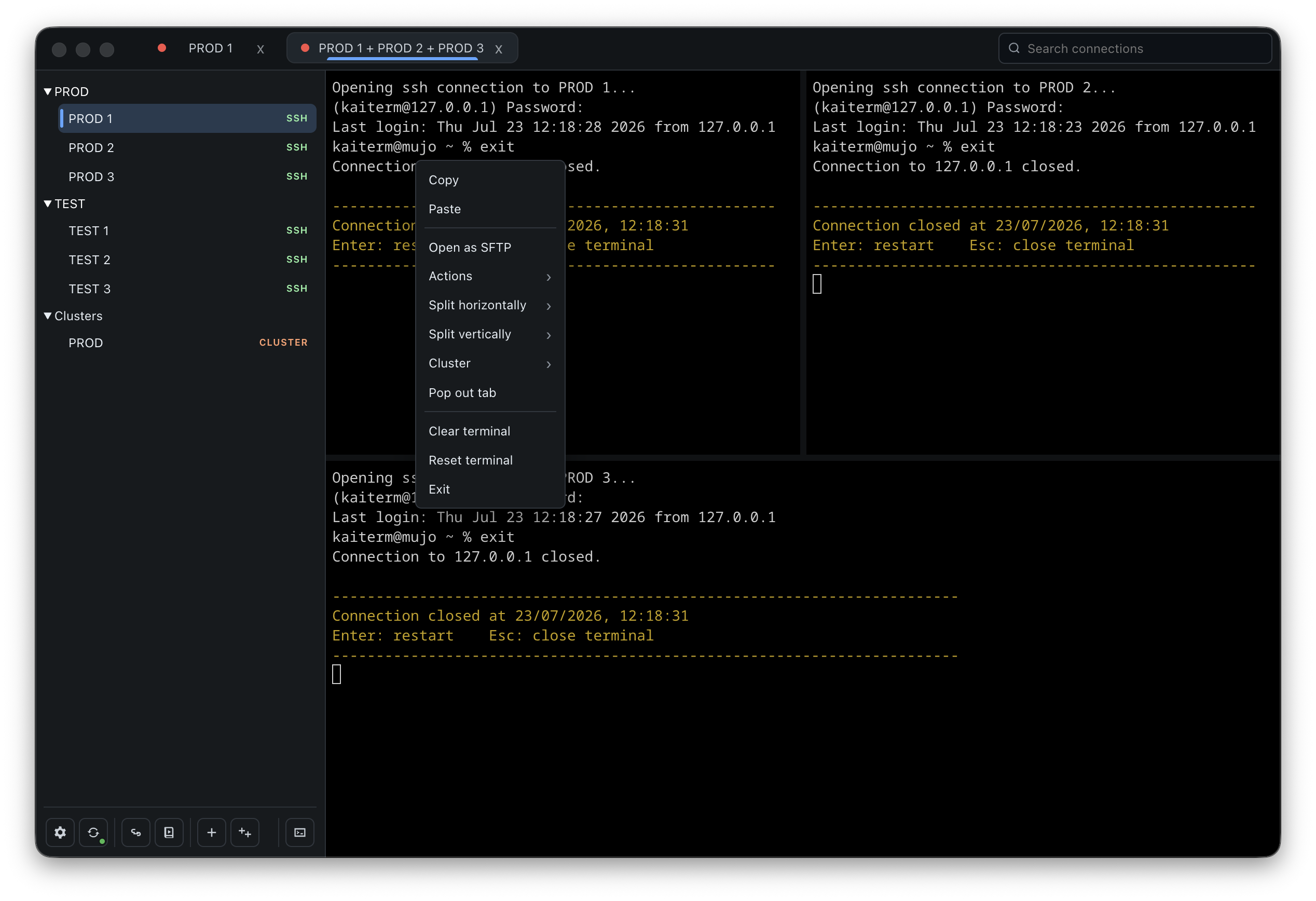Select PROD 2 connection in sidebar
The width and height of the screenshot is (1316, 901).
pyautogui.click(x=187, y=148)
